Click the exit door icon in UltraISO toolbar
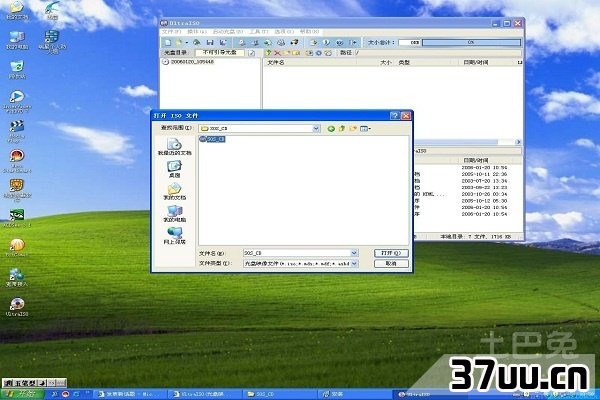600x400 pixels. tap(353, 42)
